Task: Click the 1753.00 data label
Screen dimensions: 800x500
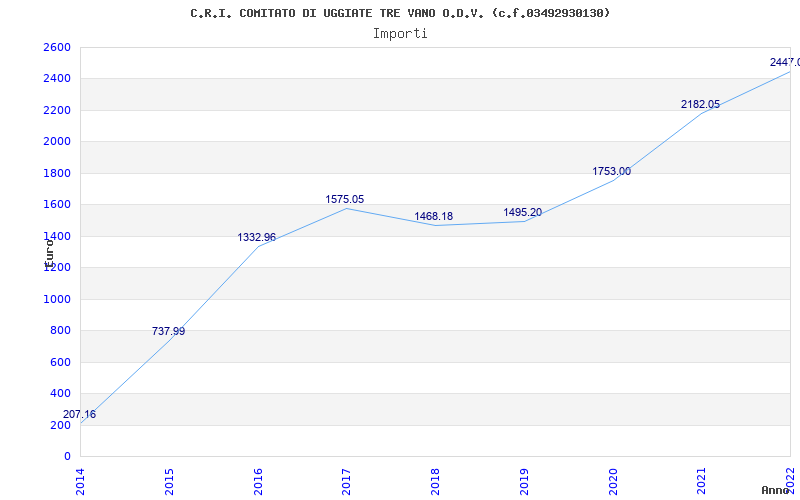Action: [611, 171]
